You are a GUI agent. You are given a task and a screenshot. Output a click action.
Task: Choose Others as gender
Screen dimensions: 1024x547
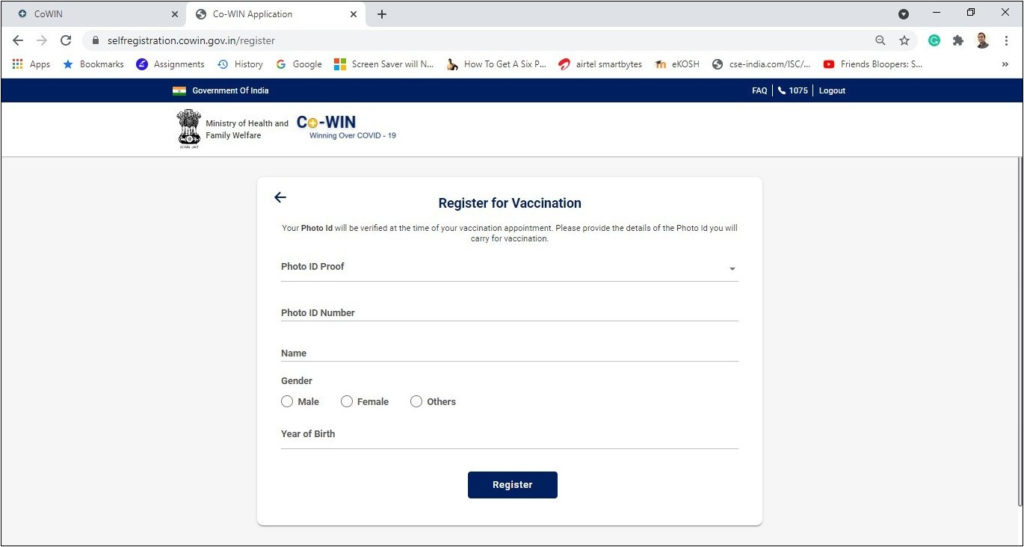(x=416, y=401)
